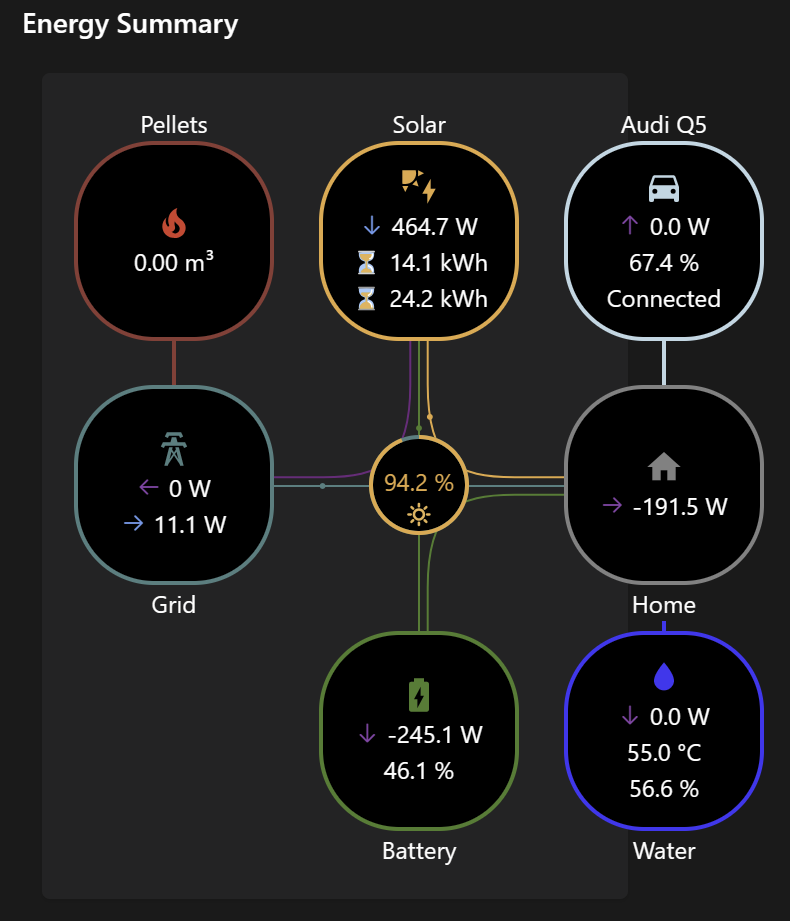Open Grid export value 11.1 W
Screen dimensions: 790x921
[188, 524]
